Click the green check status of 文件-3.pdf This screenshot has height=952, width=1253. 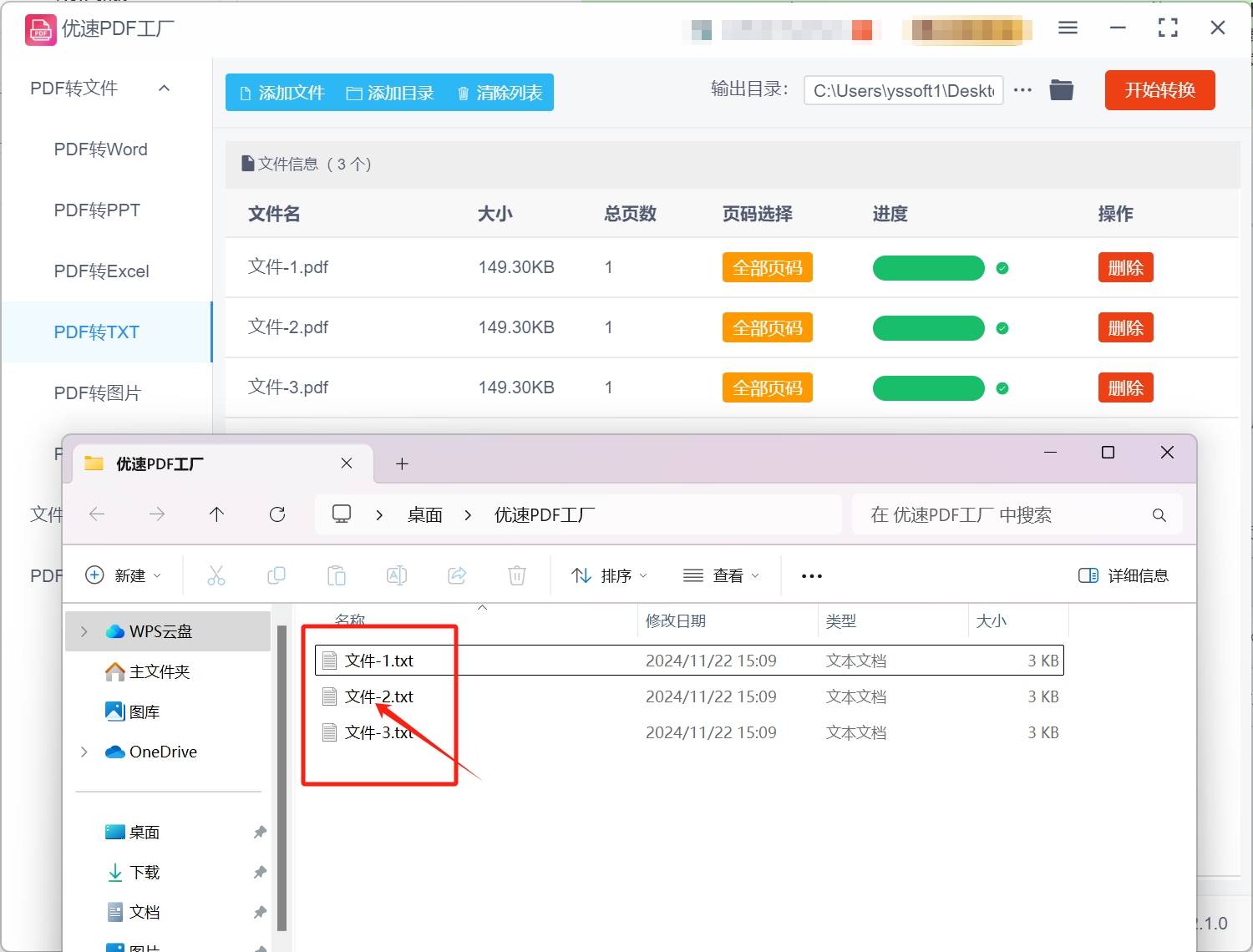tap(1002, 388)
